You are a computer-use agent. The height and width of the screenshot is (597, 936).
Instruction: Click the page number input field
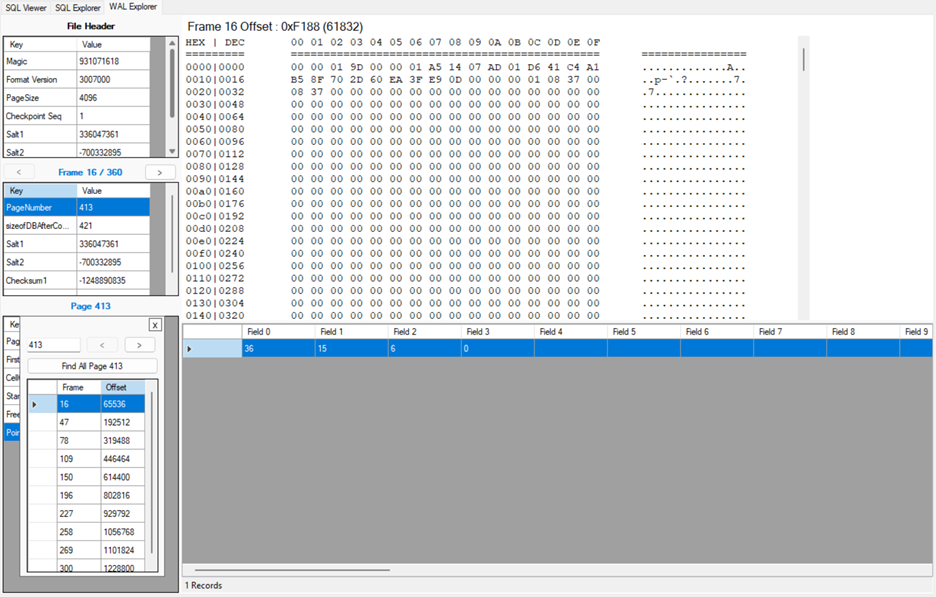[x=54, y=345]
